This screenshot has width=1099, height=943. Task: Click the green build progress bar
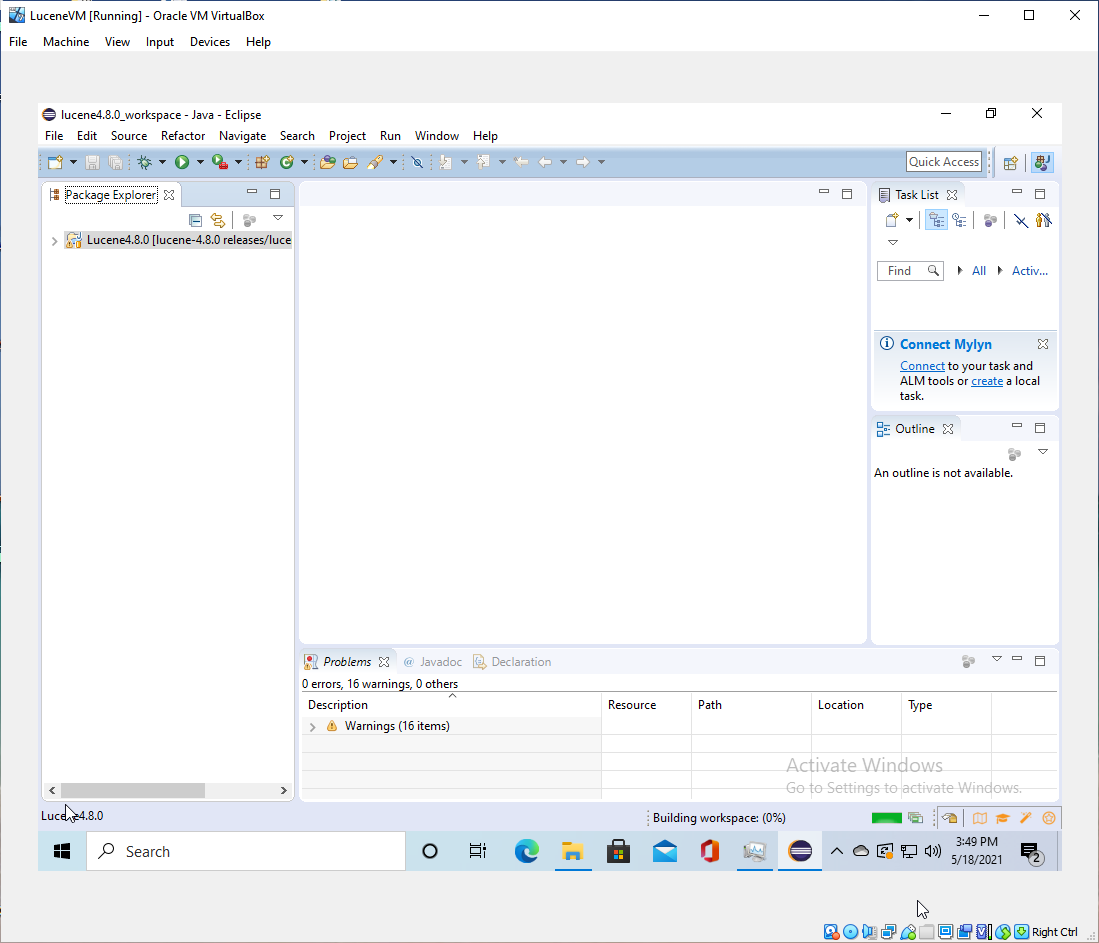[886, 818]
